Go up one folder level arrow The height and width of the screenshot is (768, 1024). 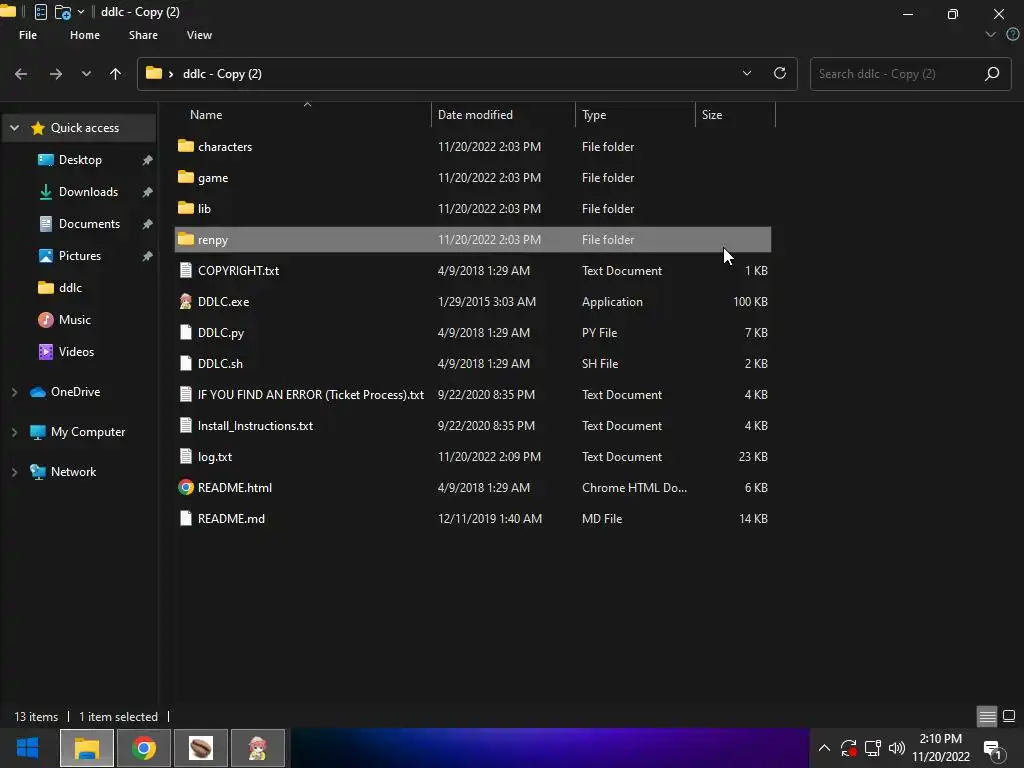(116, 74)
